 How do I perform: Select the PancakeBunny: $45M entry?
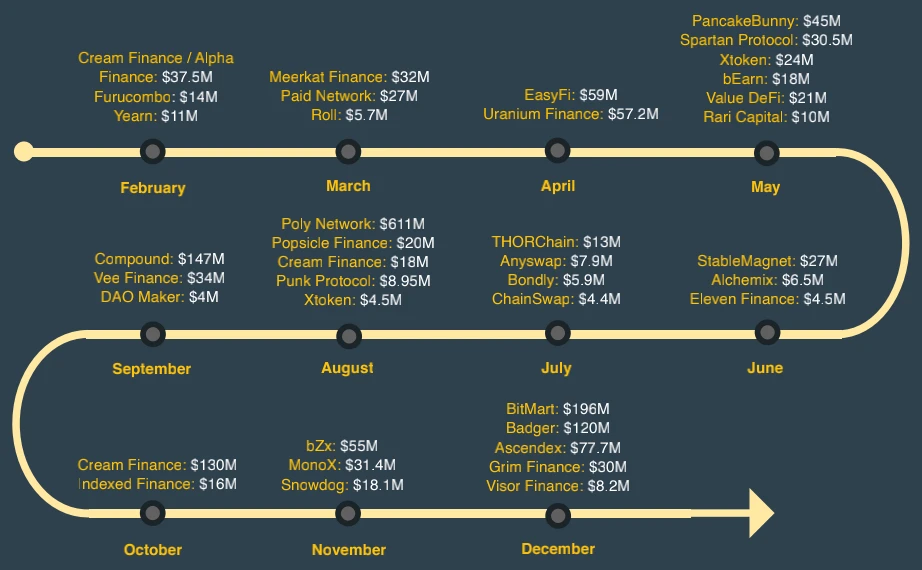[x=766, y=21]
